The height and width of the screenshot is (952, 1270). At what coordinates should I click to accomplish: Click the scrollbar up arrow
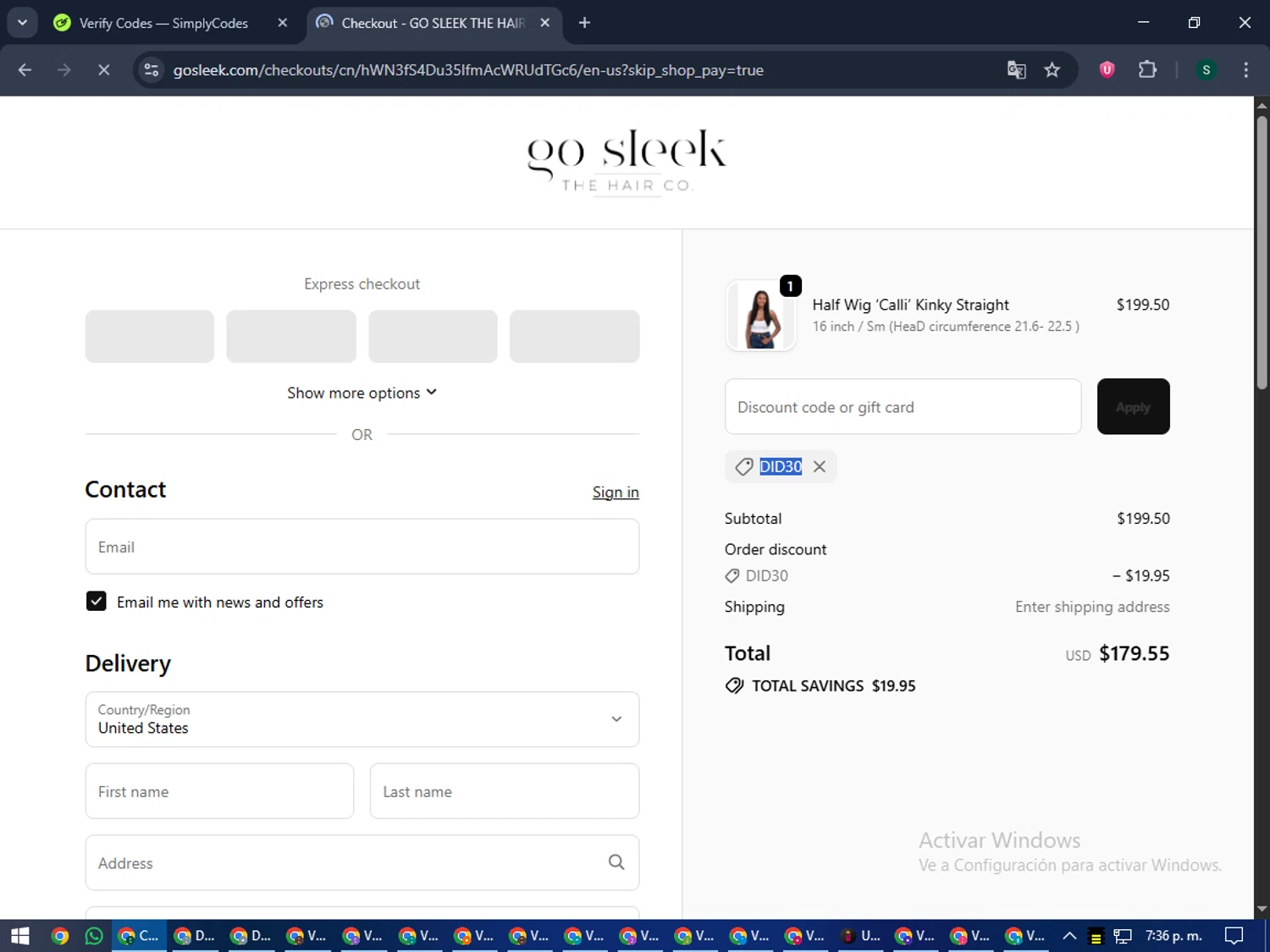tap(1262, 106)
